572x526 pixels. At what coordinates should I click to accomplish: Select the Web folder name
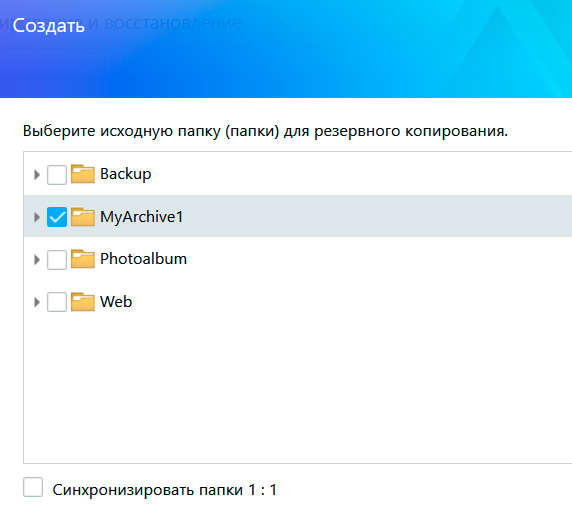click(x=116, y=302)
